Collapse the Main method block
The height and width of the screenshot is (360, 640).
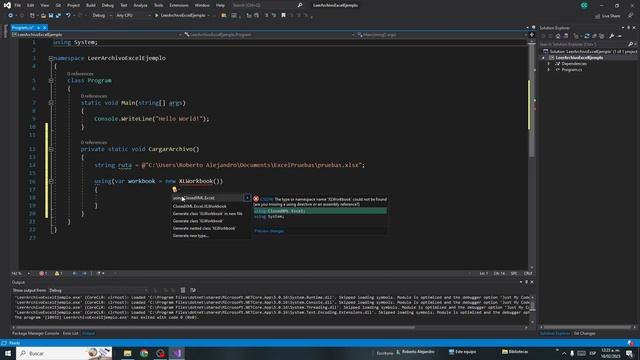coord(51,103)
